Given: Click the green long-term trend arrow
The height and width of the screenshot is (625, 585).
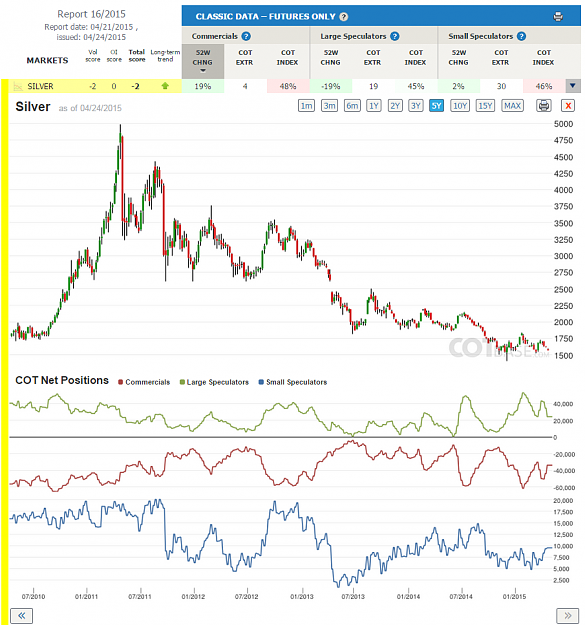Looking at the screenshot, I should pos(165,86).
